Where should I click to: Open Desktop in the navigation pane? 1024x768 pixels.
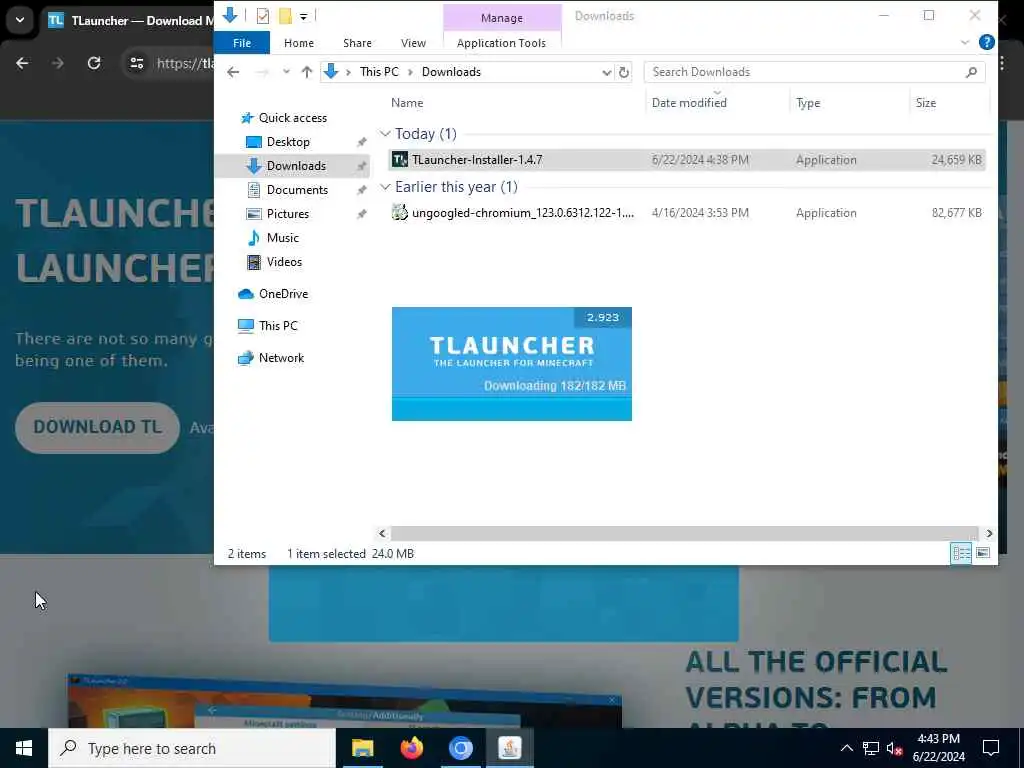tap(288, 142)
